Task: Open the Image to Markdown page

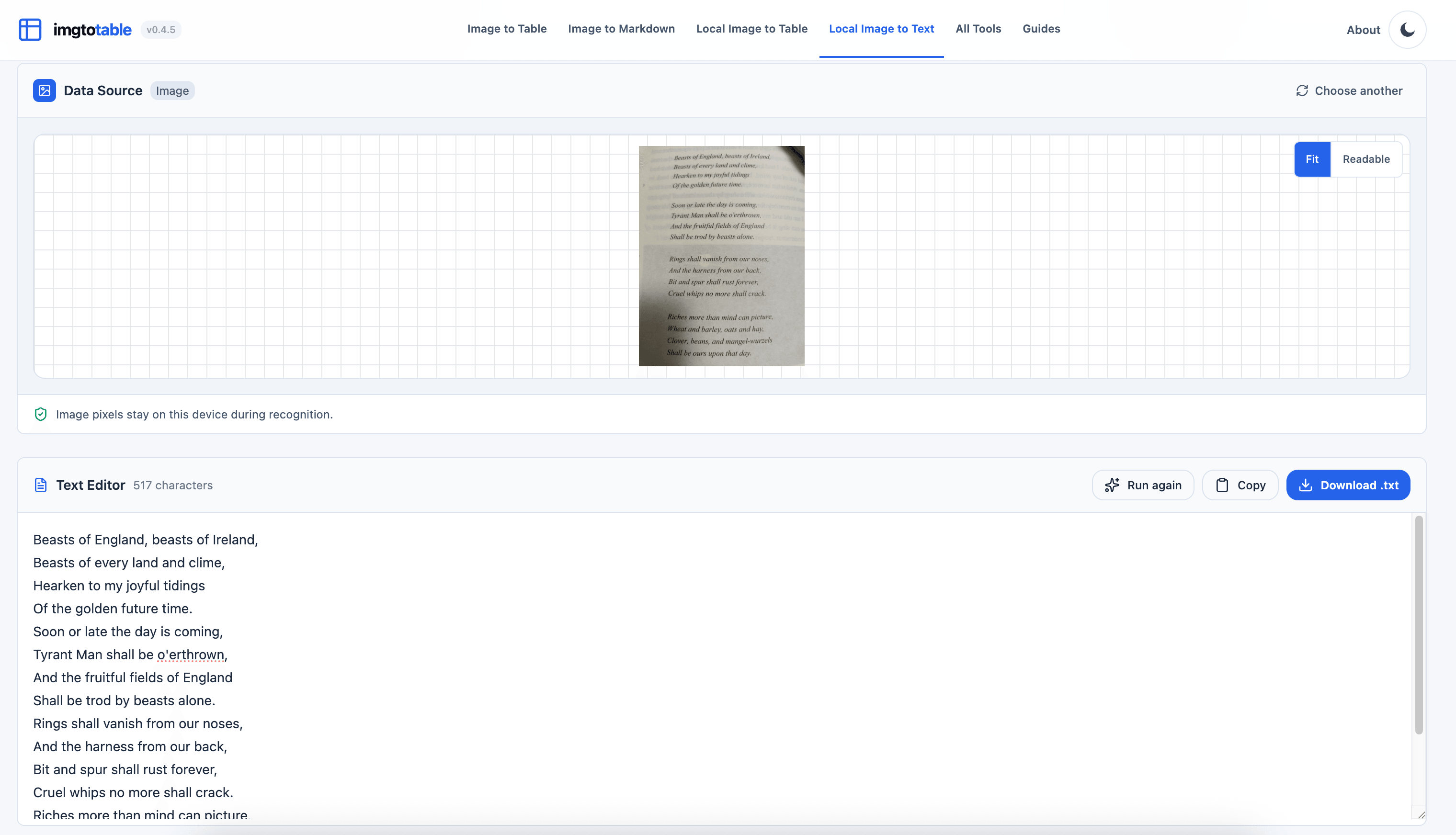Action: point(621,29)
